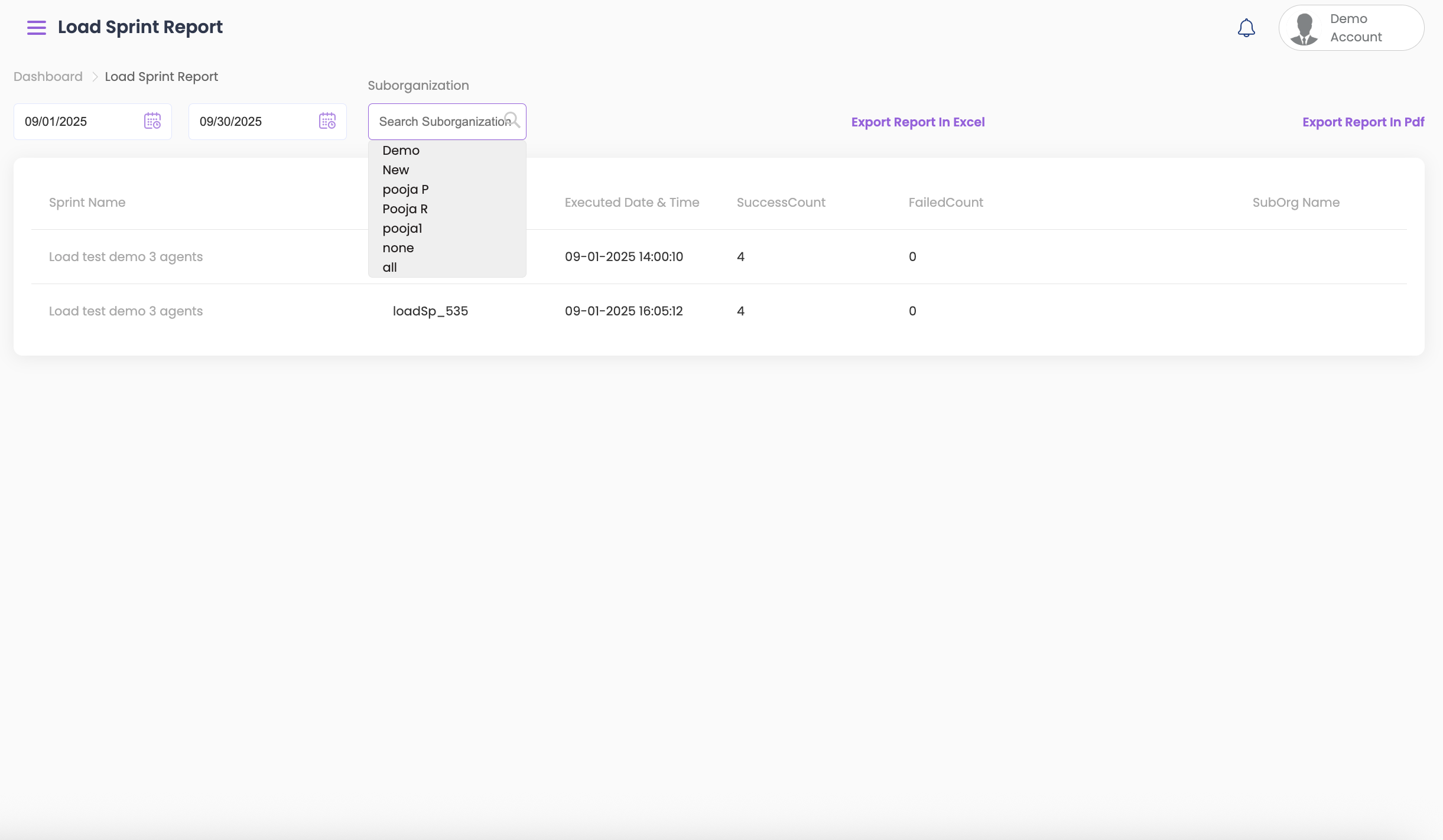Focus the Search Suborganization input field

[x=440, y=122]
